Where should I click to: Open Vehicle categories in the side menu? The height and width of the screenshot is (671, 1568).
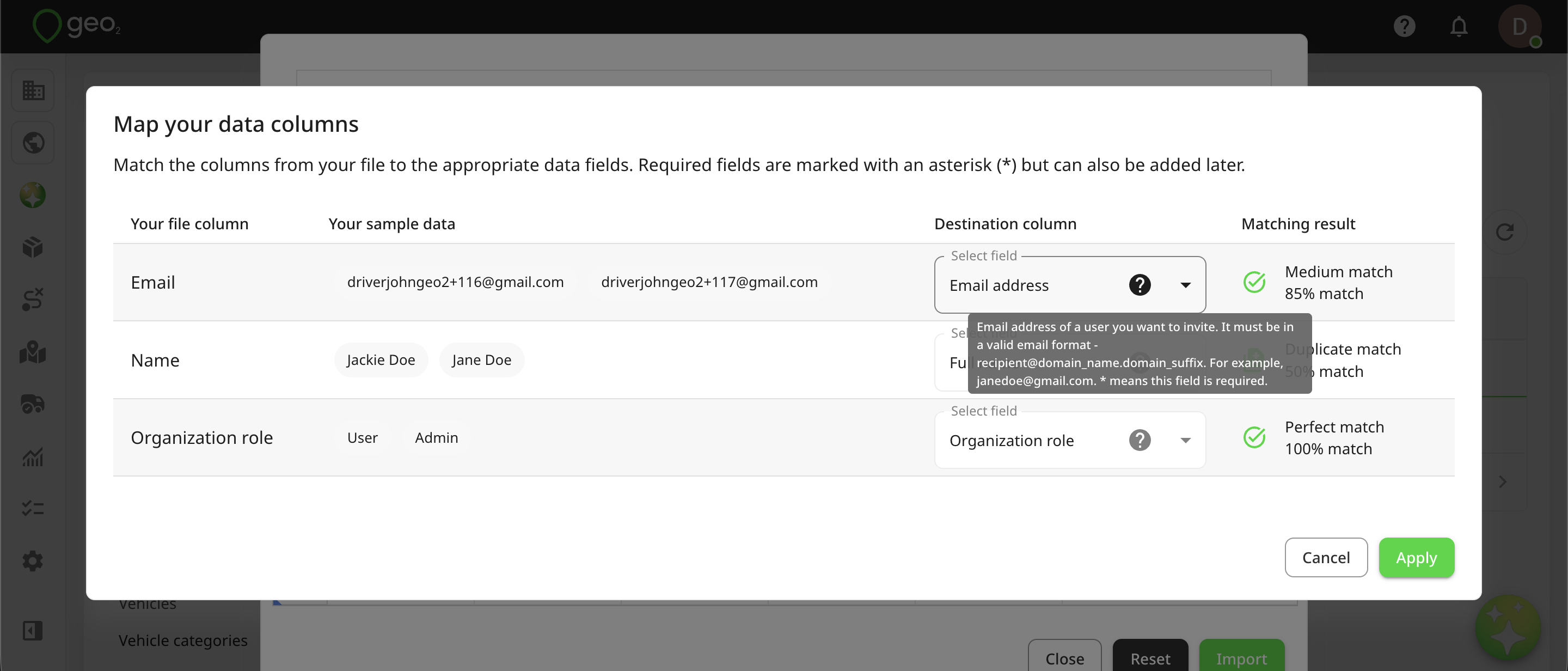click(182, 640)
